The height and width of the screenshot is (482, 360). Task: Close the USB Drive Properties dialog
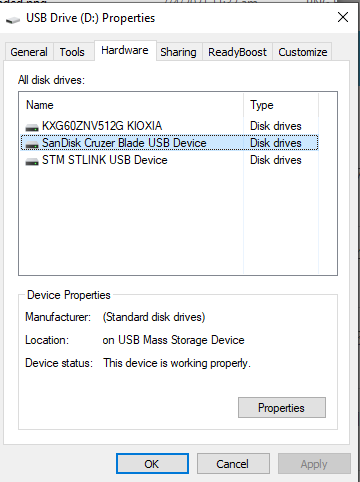point(343,17)
